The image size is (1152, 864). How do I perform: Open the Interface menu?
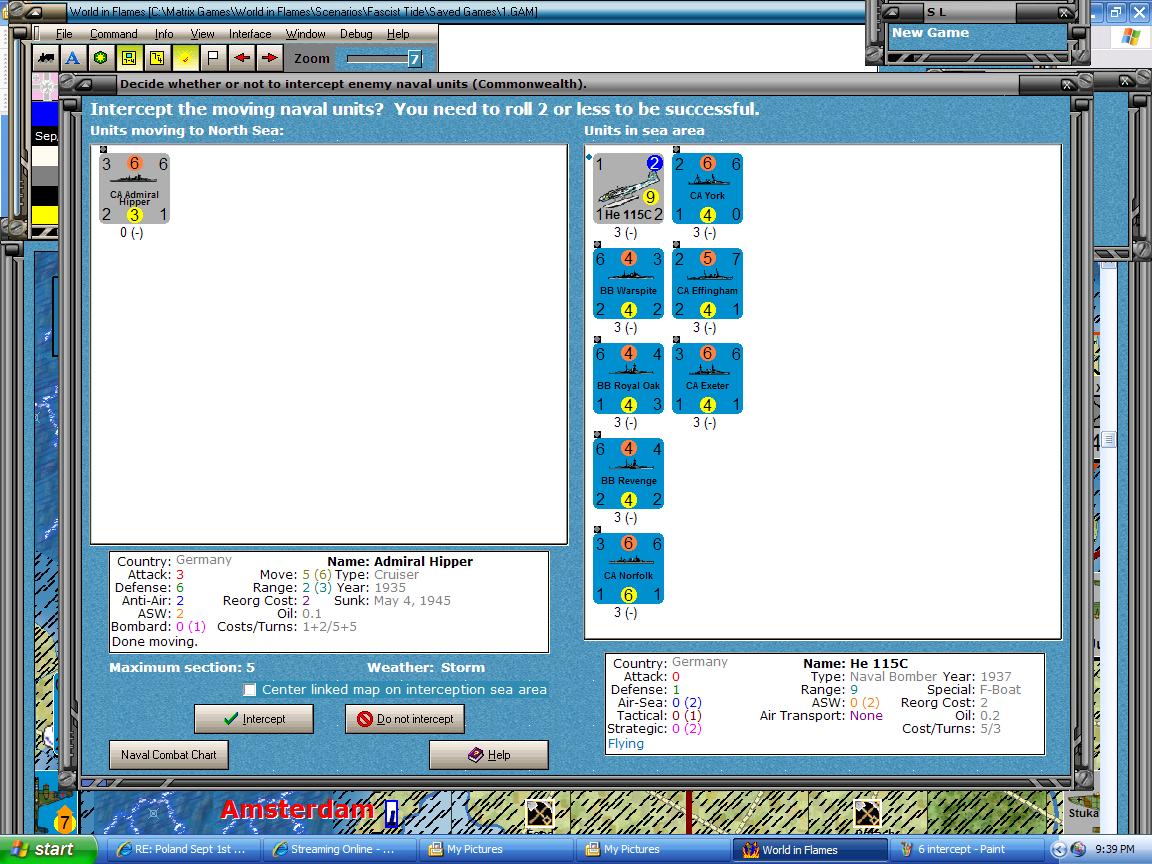click(x=250, y=34)
